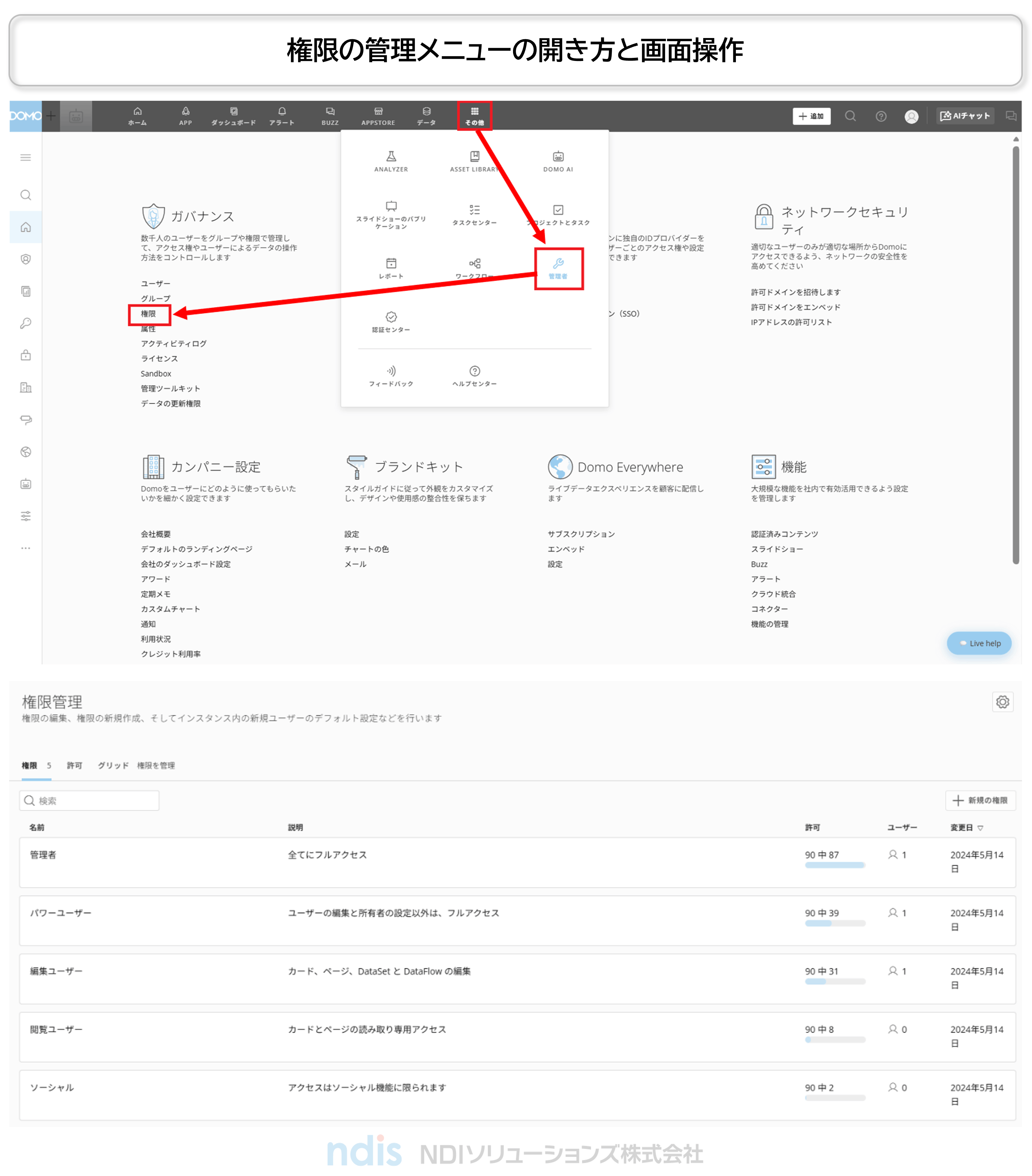Open the gear settings icon in 権限管理
Screen dimensions: 1032x1176
(x=1002, y=701)
